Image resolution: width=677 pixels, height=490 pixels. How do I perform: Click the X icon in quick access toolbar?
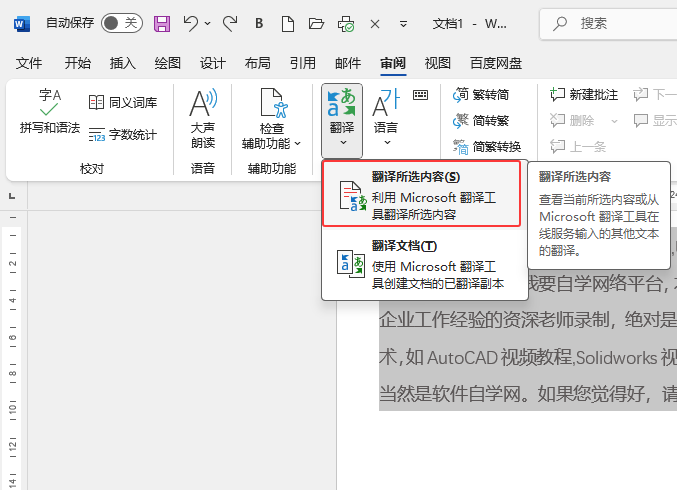(x=375, y=24)
